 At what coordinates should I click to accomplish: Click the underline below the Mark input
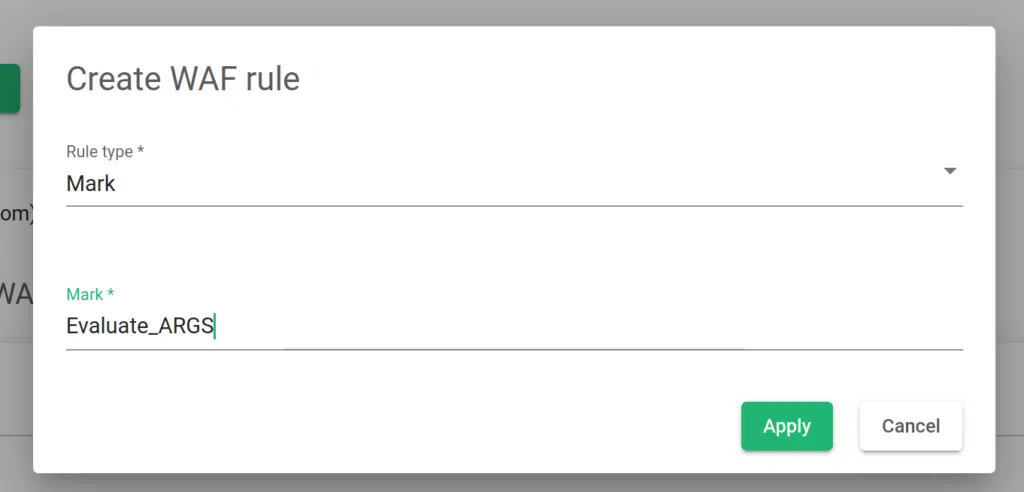[514, 350]
